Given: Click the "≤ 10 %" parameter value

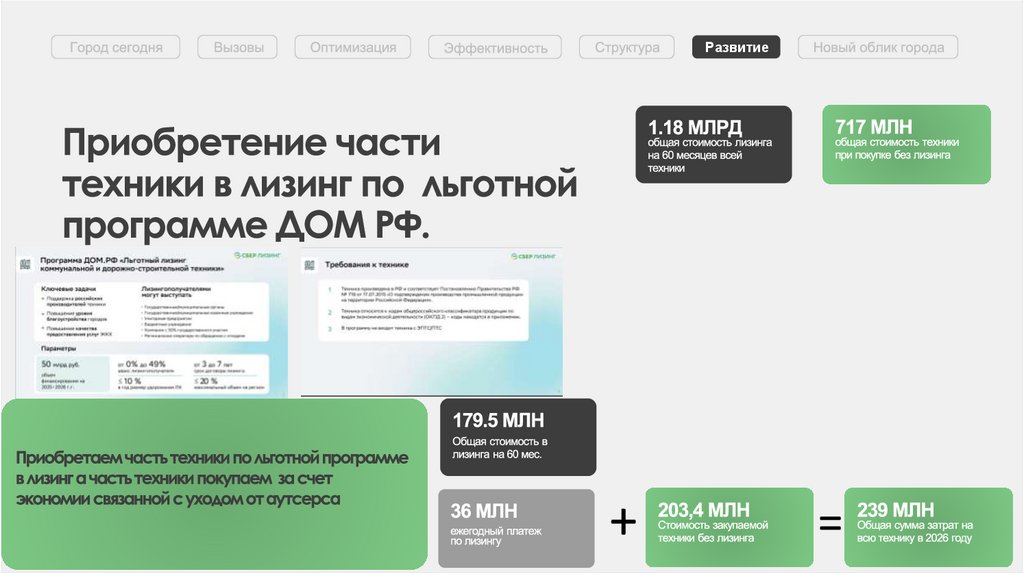Looking at the screenshot, I should point(129,381).
